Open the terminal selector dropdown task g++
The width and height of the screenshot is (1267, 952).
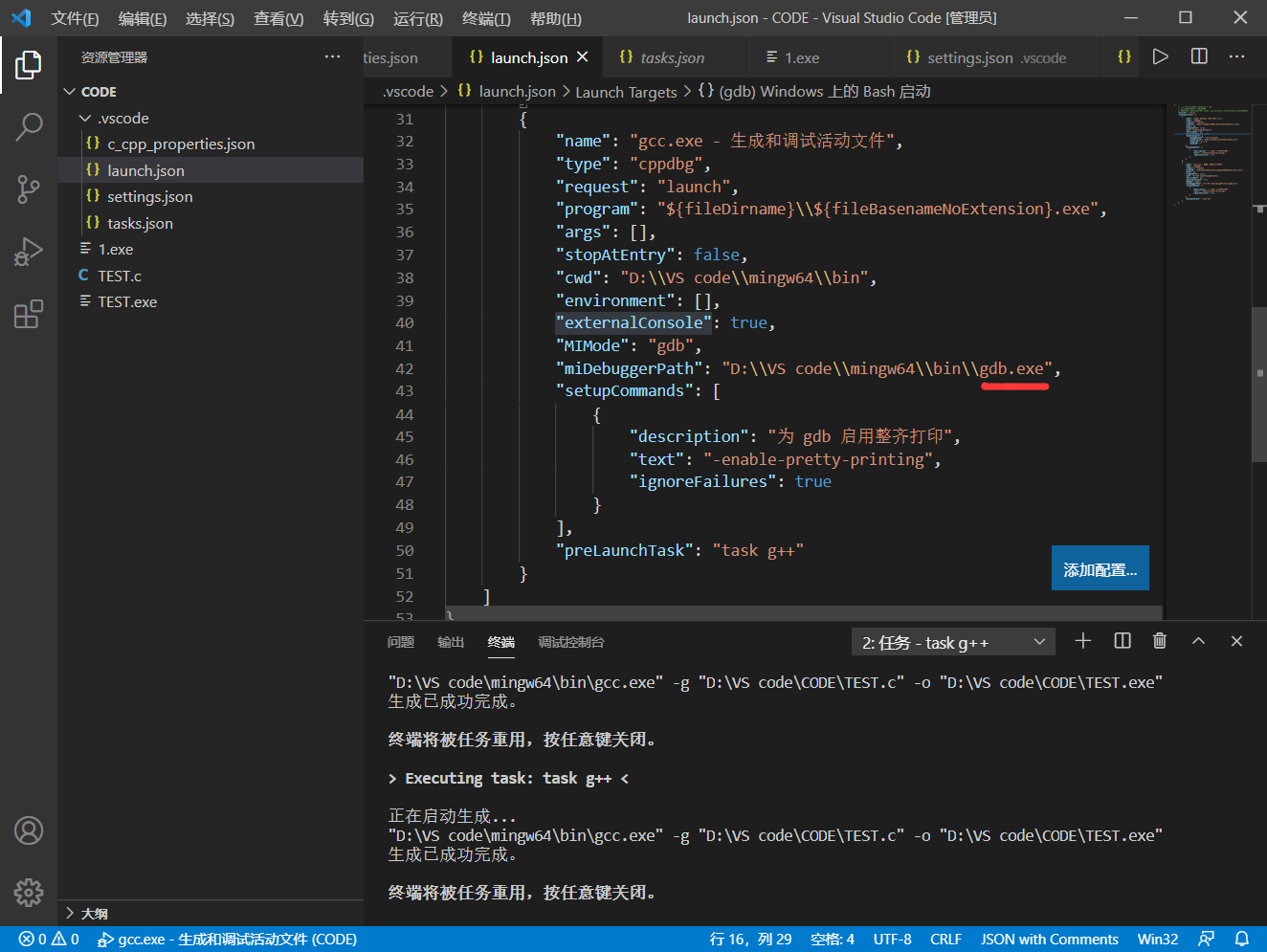coord(953,642)
